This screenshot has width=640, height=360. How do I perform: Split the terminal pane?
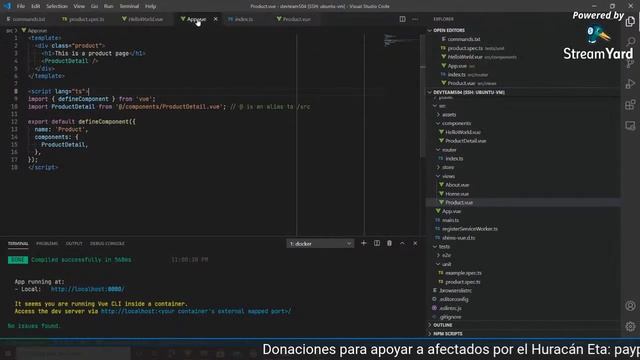[377, 243]
